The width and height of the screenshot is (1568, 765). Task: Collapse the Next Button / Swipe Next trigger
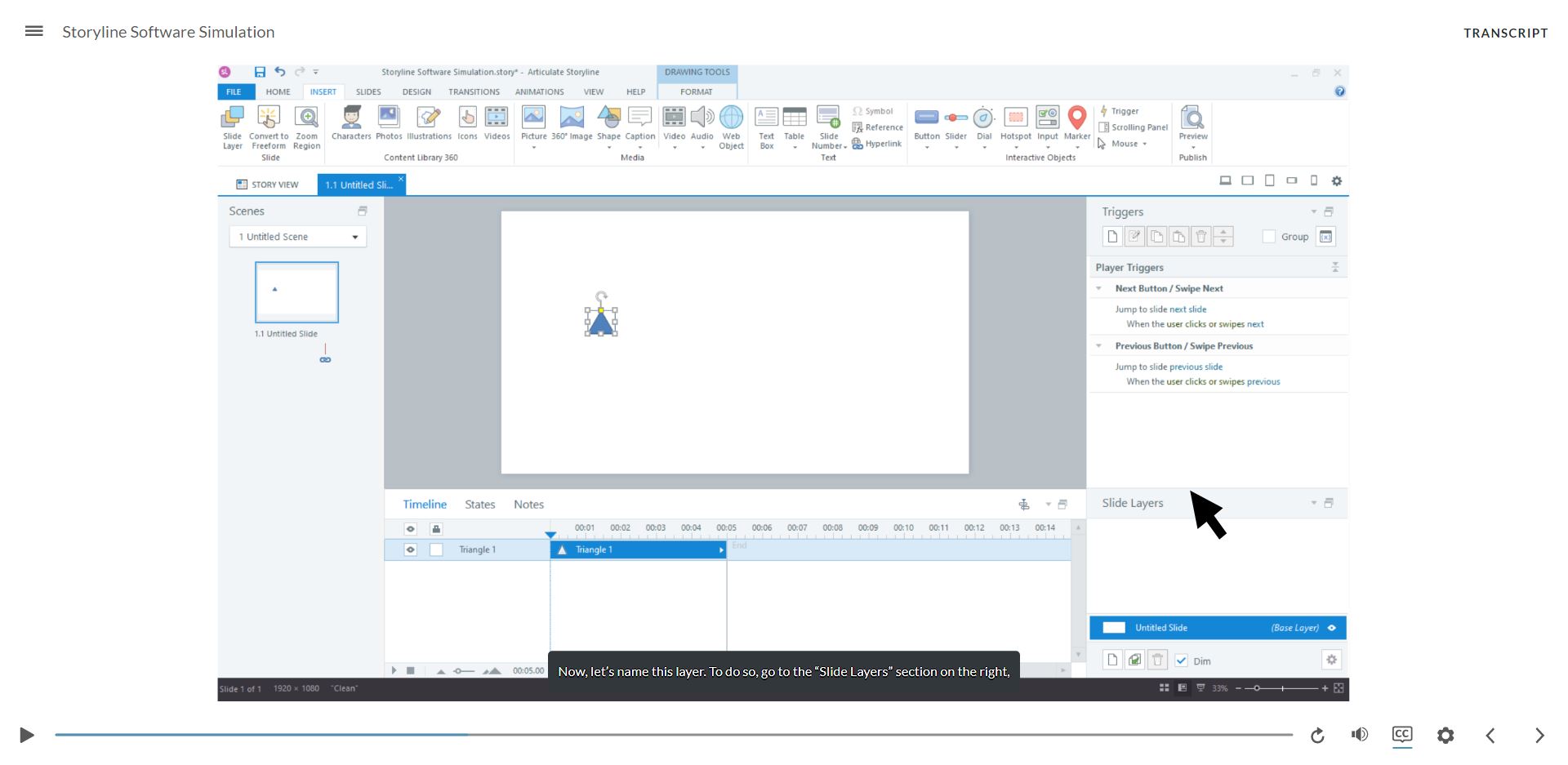click(x=1098, y=288)
